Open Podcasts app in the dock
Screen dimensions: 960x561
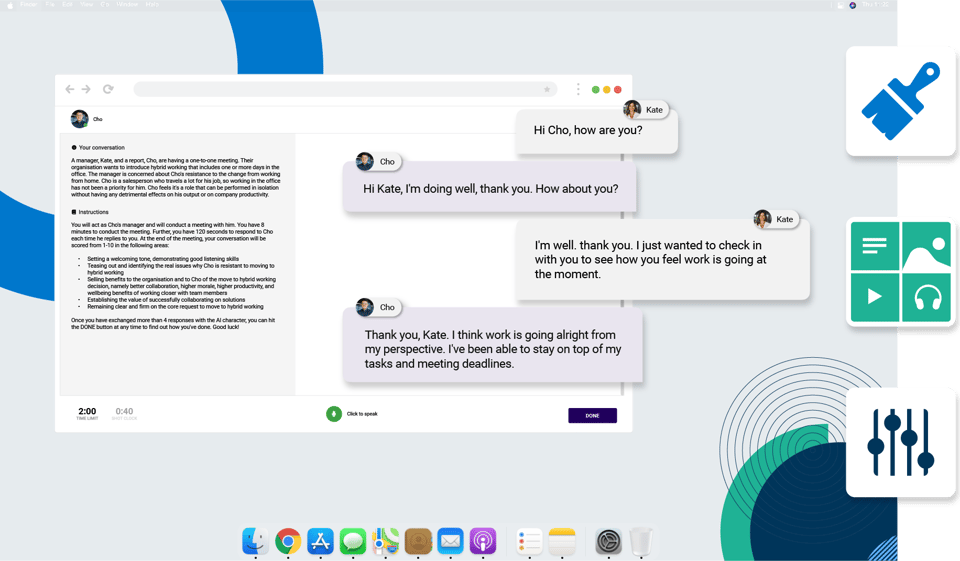(483, 541)
